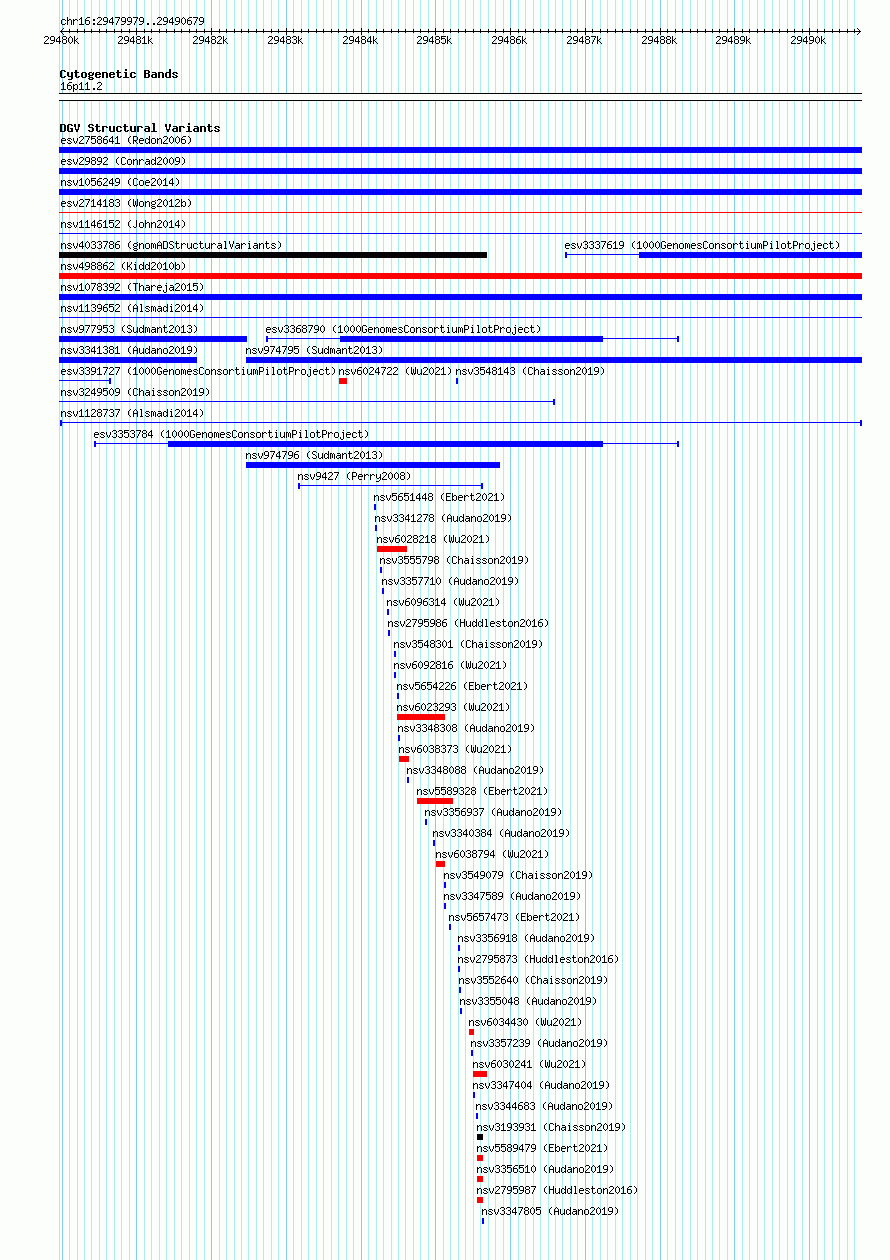Select nsv3548301 (Chaisson2019) label
Viewport: 890px width, 1260px height.
pyautogui.click(x=468, y=644)
